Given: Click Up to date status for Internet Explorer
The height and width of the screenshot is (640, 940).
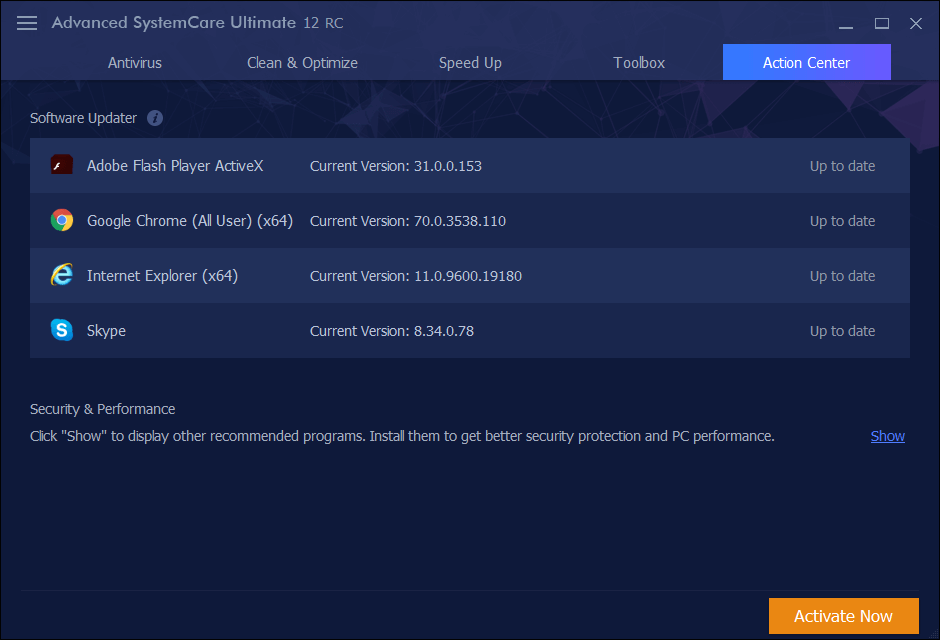Looking at the screenshot, I should tap(842, 276).
